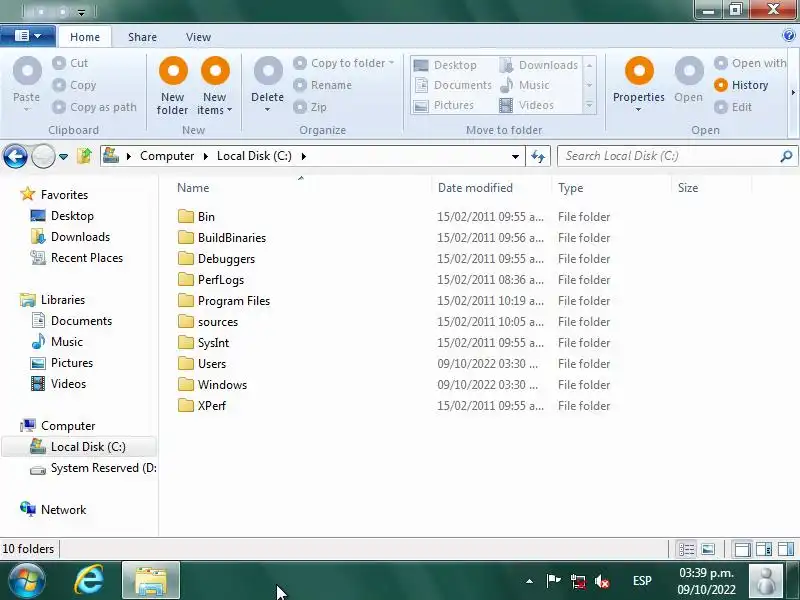This screenshot has width=800, height=600.
Task: Open the blue File menu button
Action: pyautogui.click(x=28, y=36)
